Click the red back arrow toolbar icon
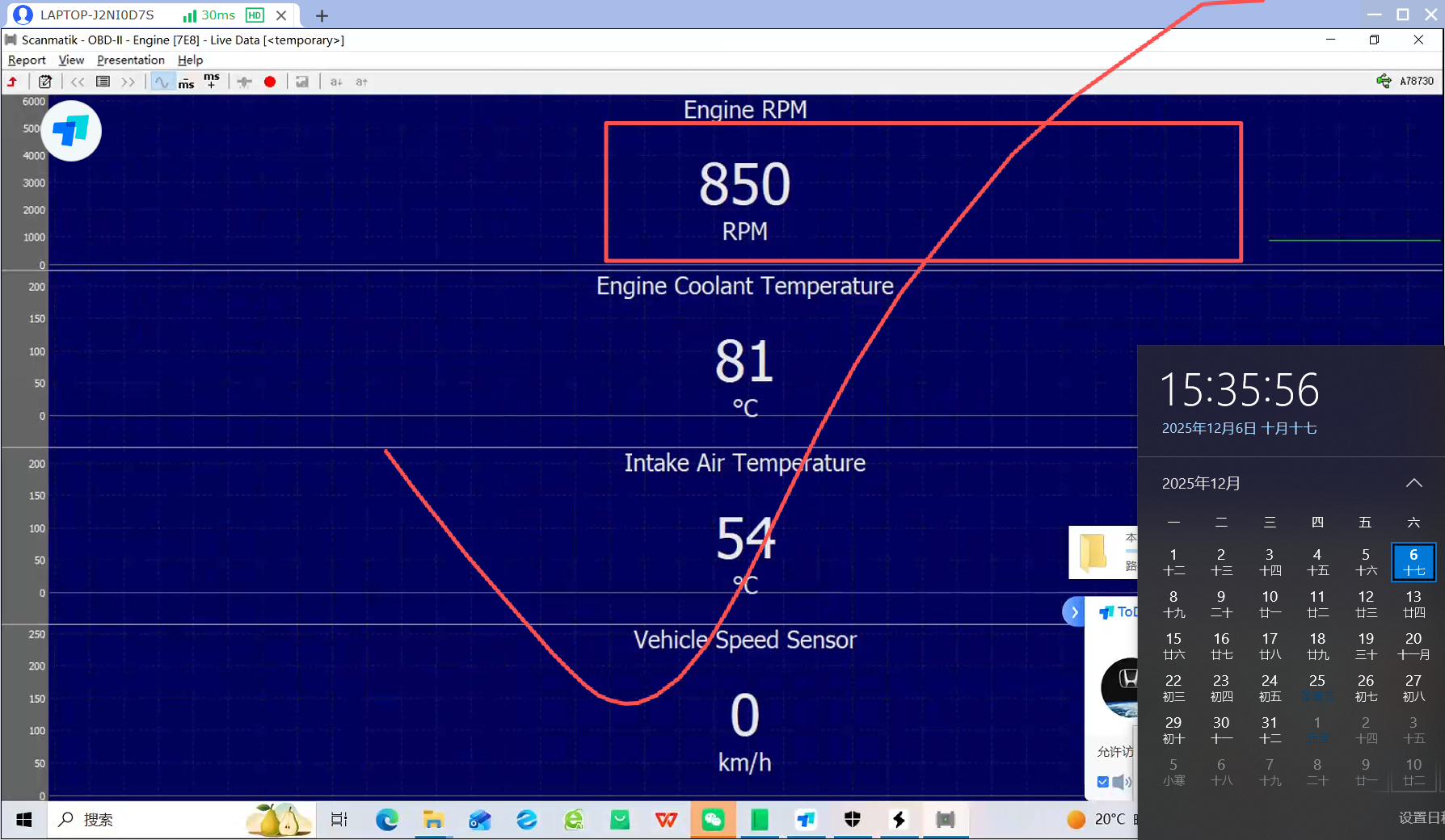Viewport: 1445px width, 840px height. click(x=13, y=82)
